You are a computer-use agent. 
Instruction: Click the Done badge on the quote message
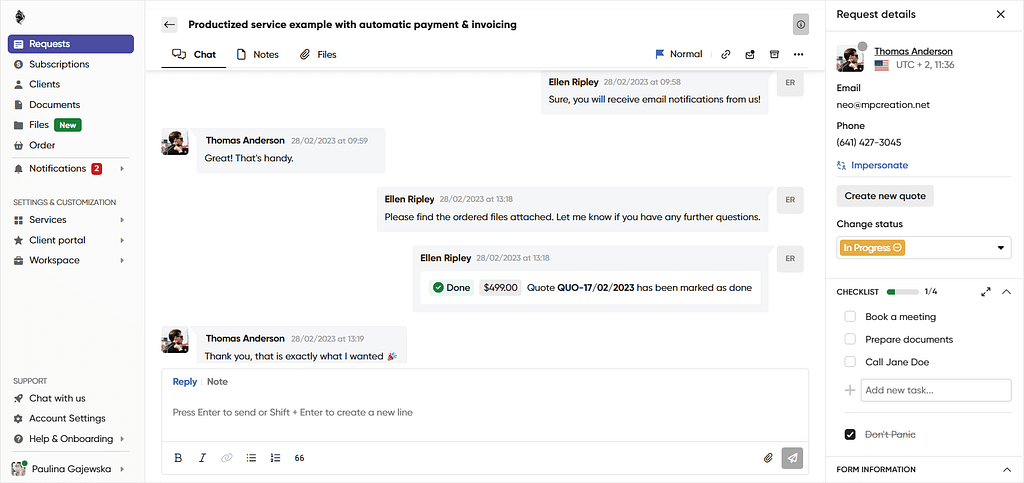(x=451, y=287)
